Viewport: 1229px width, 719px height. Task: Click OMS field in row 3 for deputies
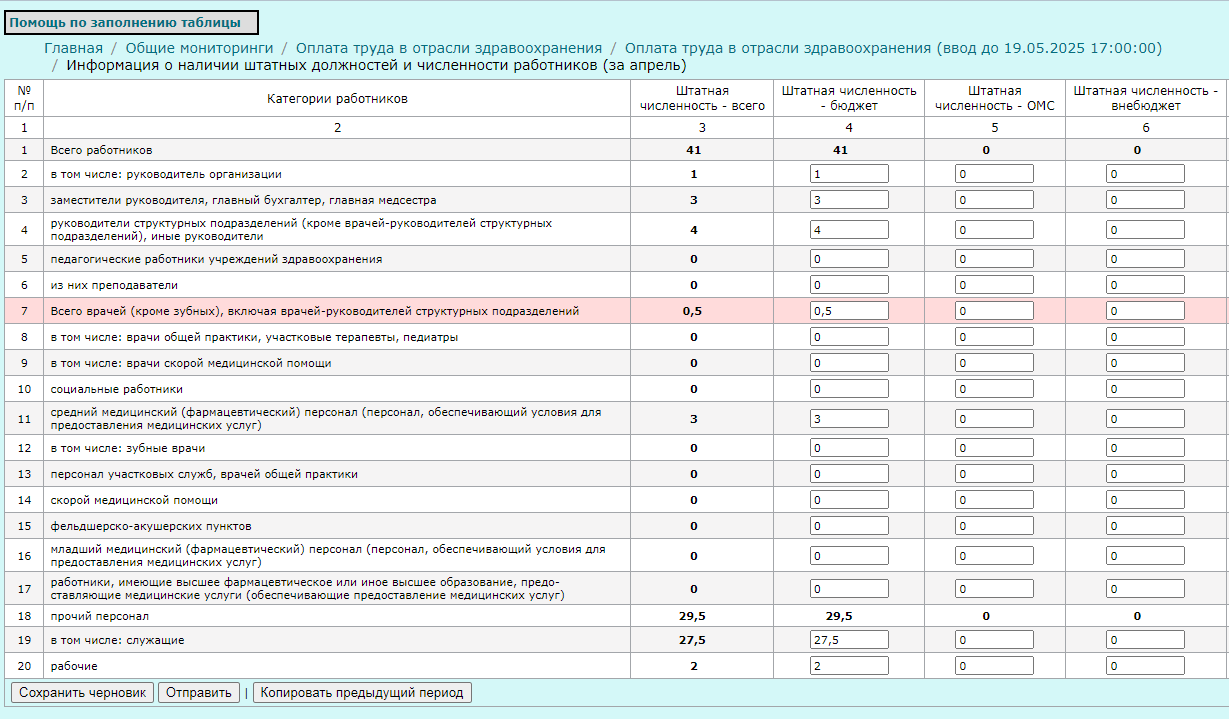click(x=994, y=200)
